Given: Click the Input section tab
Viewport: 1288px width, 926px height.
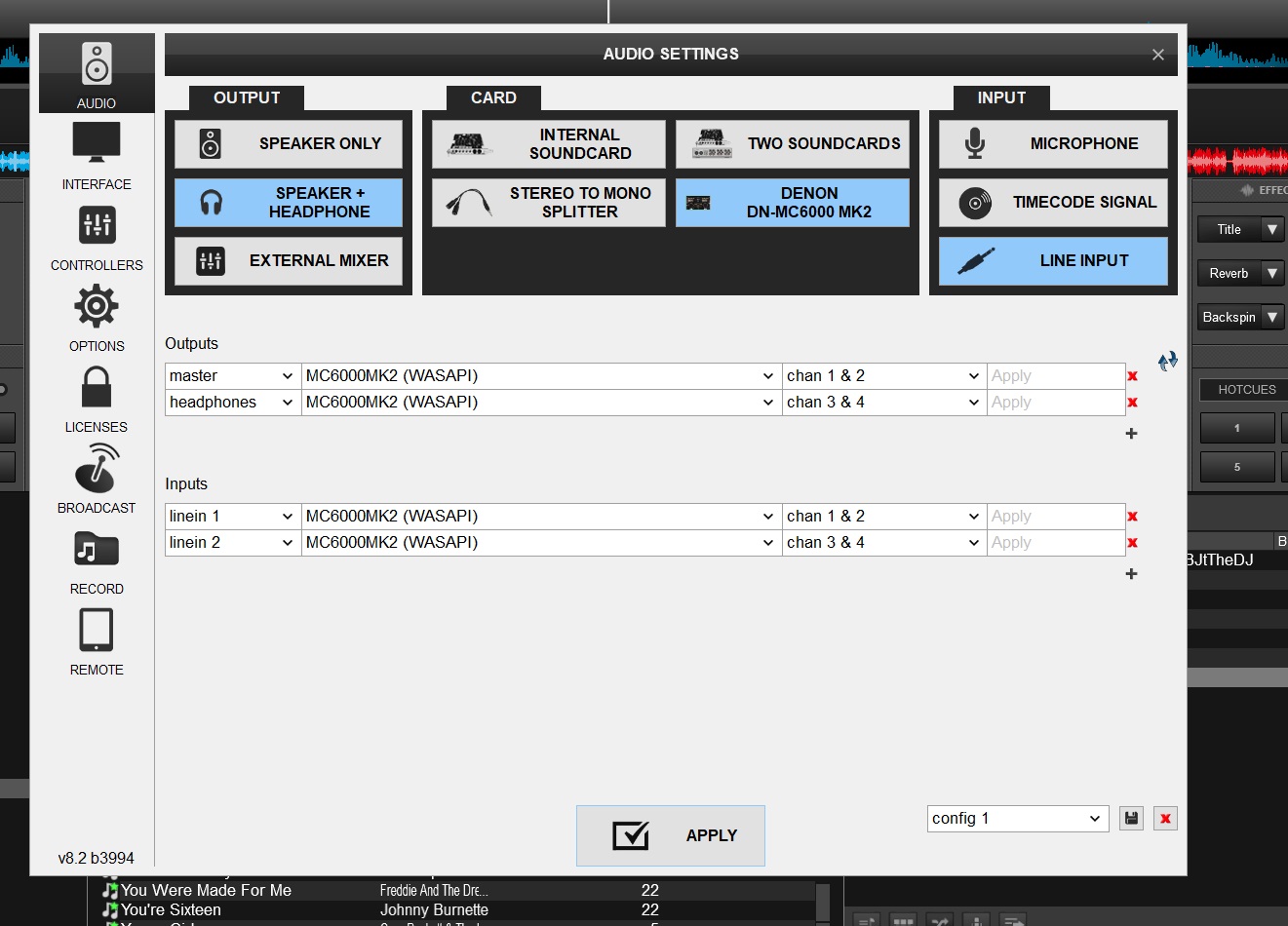Looking at the screenshot, I should coord(1001,98).
